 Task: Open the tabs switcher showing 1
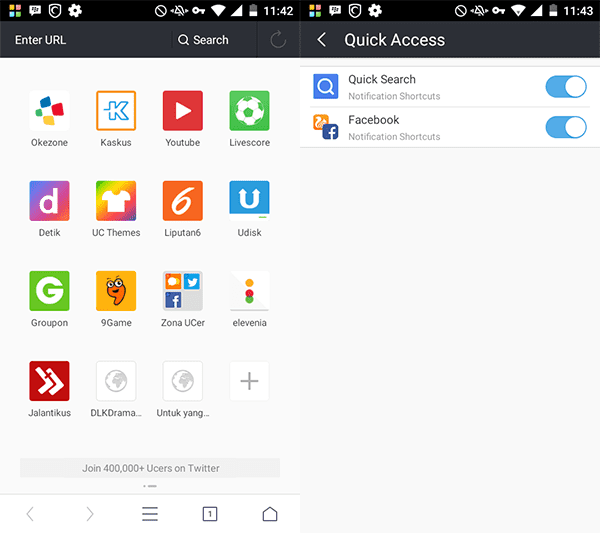click(210, 514)
